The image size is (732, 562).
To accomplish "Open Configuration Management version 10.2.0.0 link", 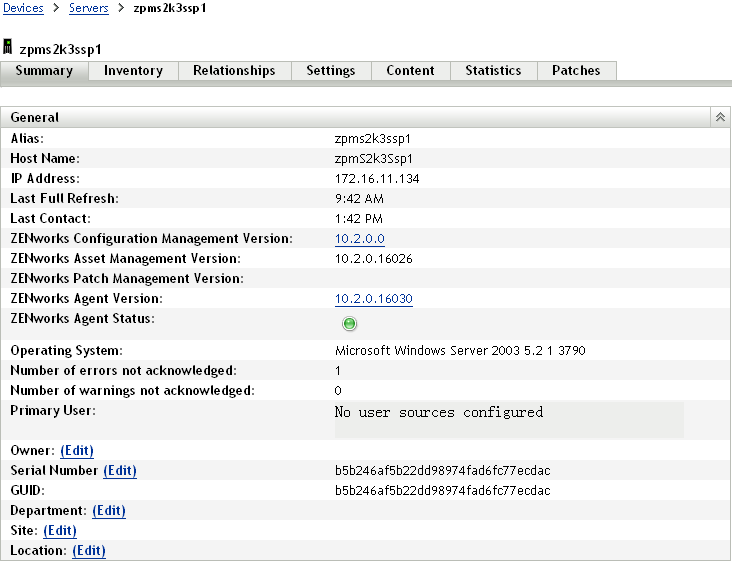I will tap(359, 239).
